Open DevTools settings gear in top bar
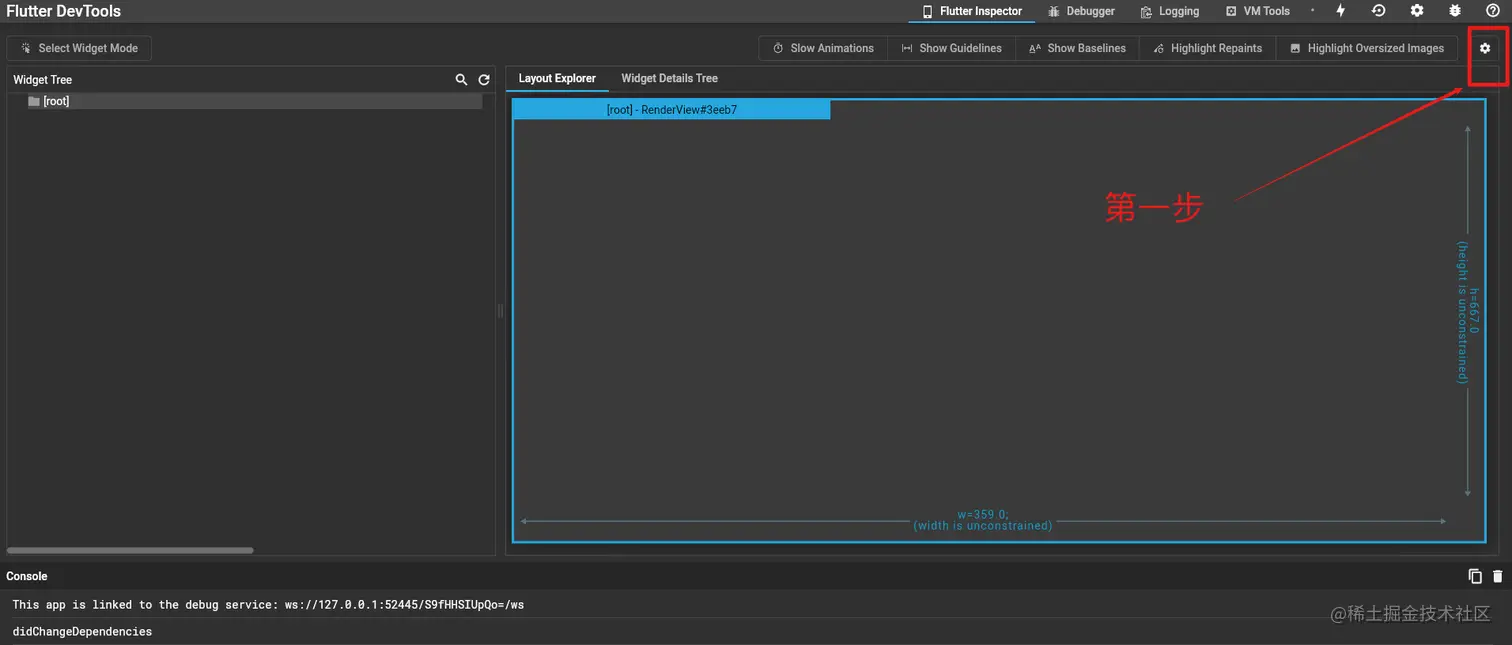1512x645 pixels. [1417, 11]
